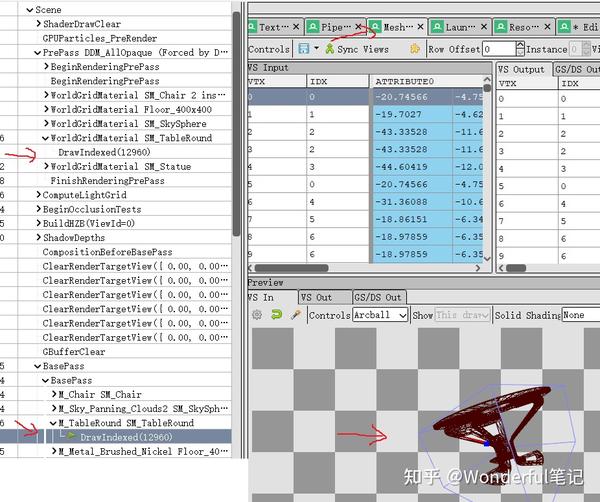Select the vertex highlight wand icon

[295, 315]
